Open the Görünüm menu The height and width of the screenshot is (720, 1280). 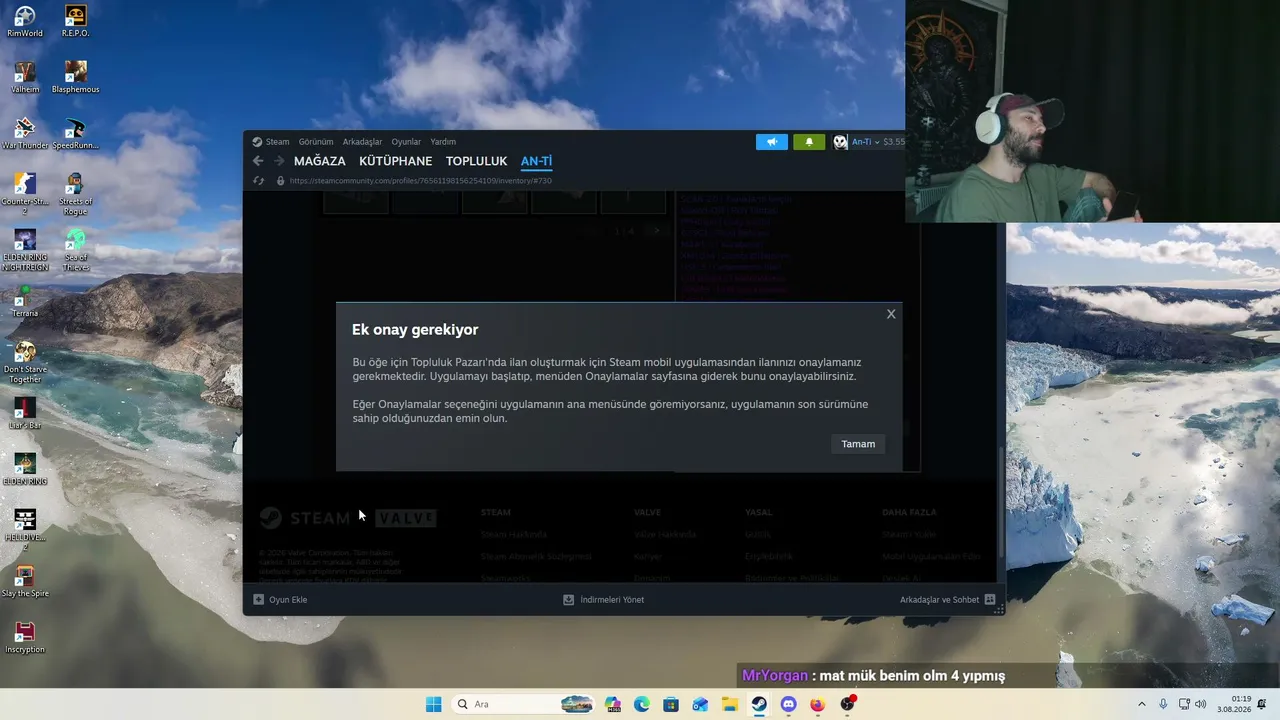pyautogui.click(x=316, y=142)
